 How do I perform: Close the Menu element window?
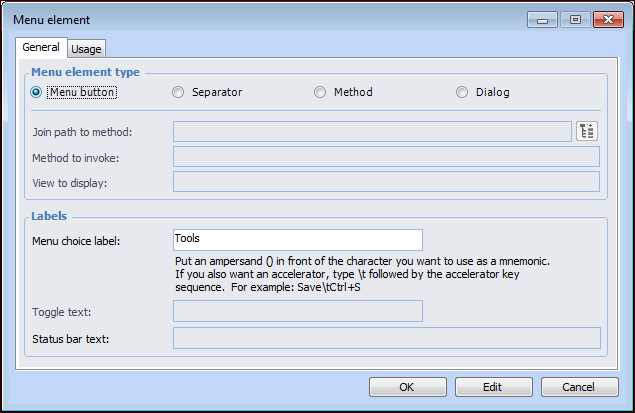[609, 18]
